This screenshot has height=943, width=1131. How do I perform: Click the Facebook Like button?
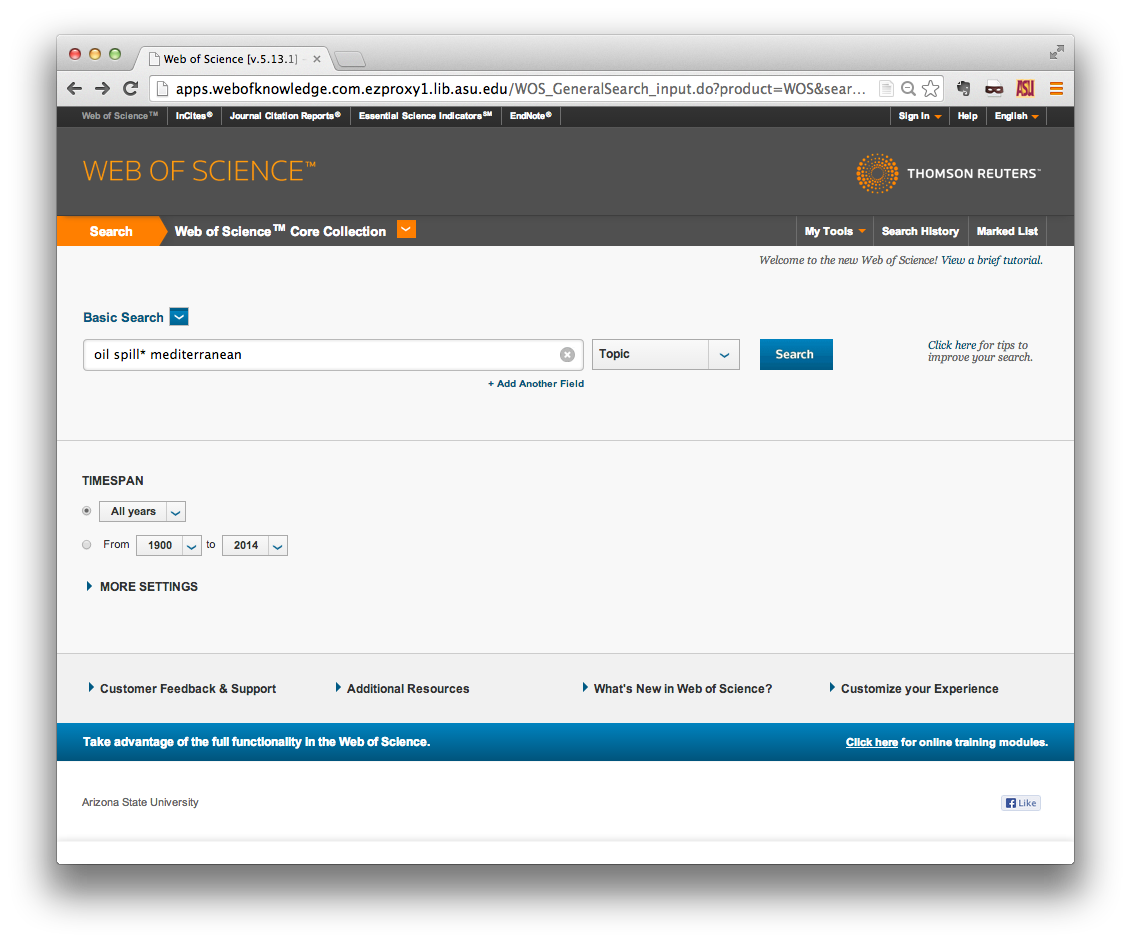tap(1021, 803)
